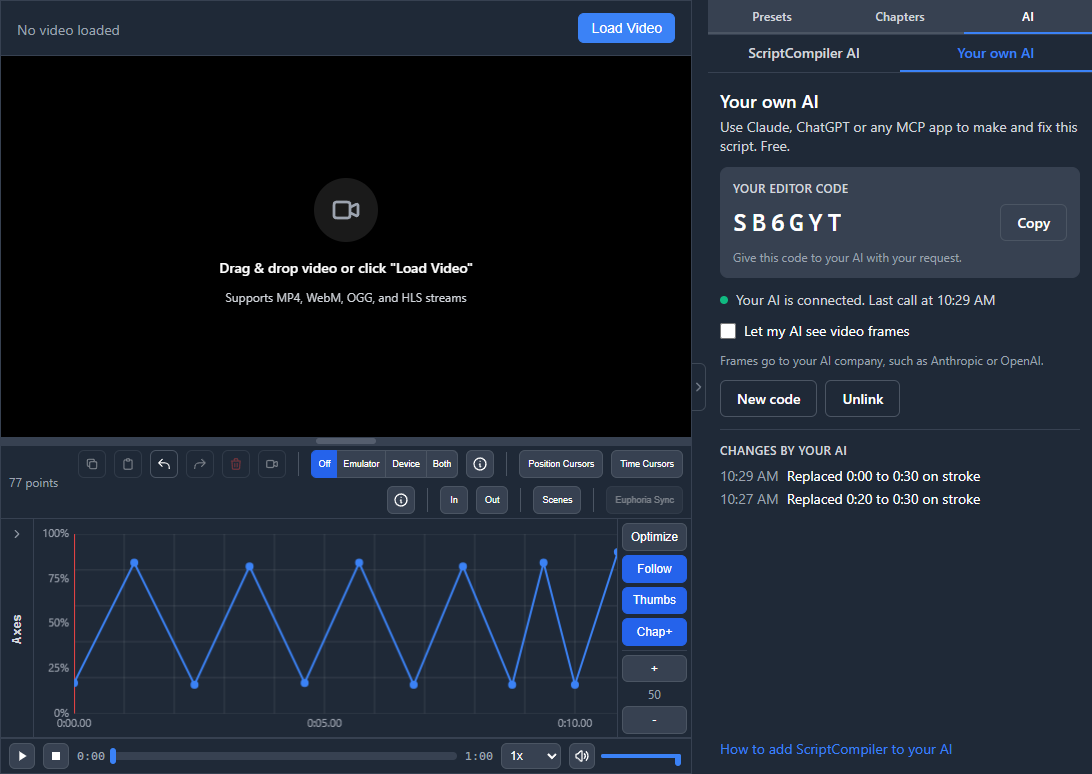Set the Out marker button
This screenshot has height=774, width=1092.
(x=492, y=500)
